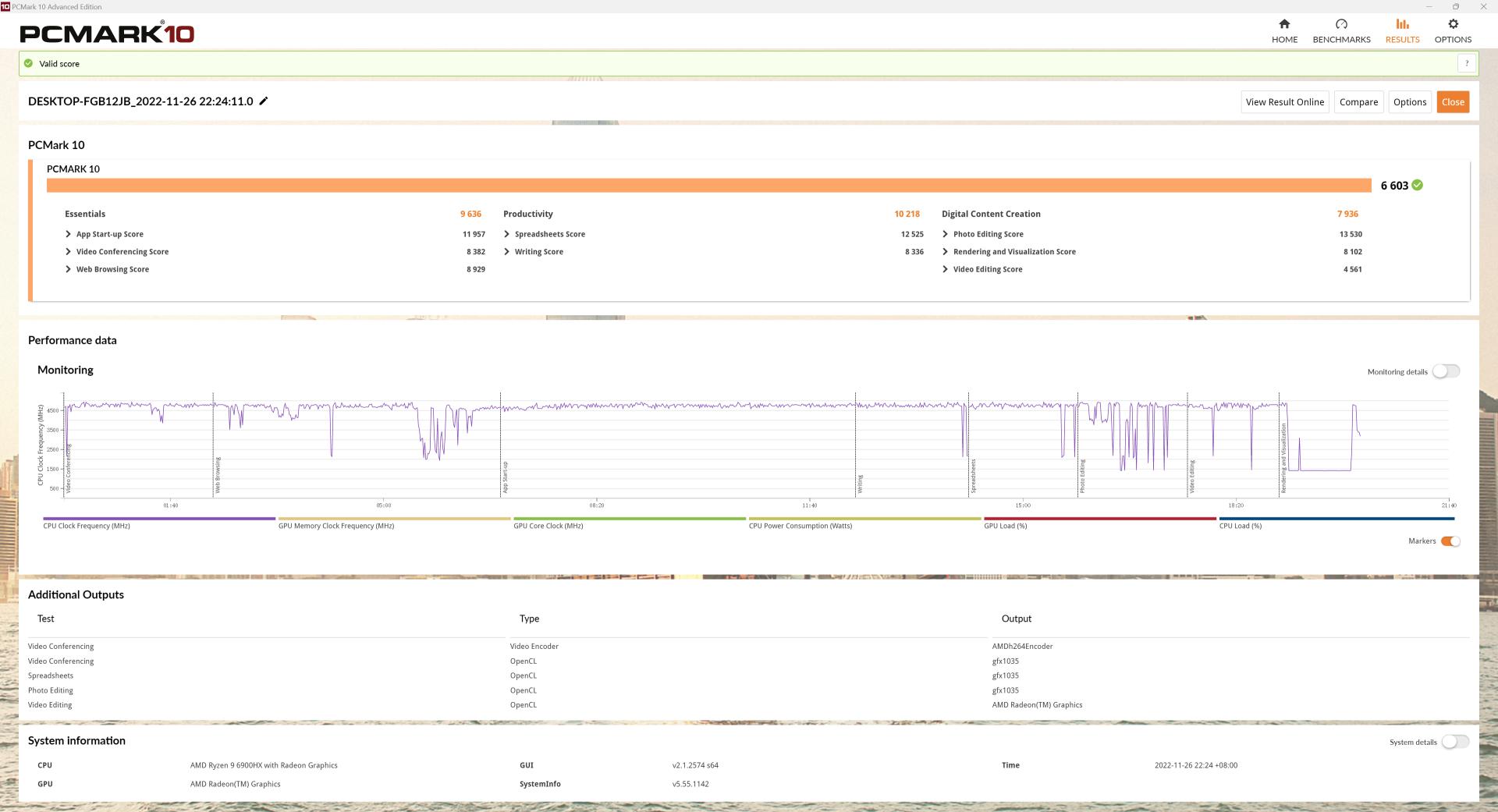Enable the Monitoring details toggle

[x=1446, y=372]
